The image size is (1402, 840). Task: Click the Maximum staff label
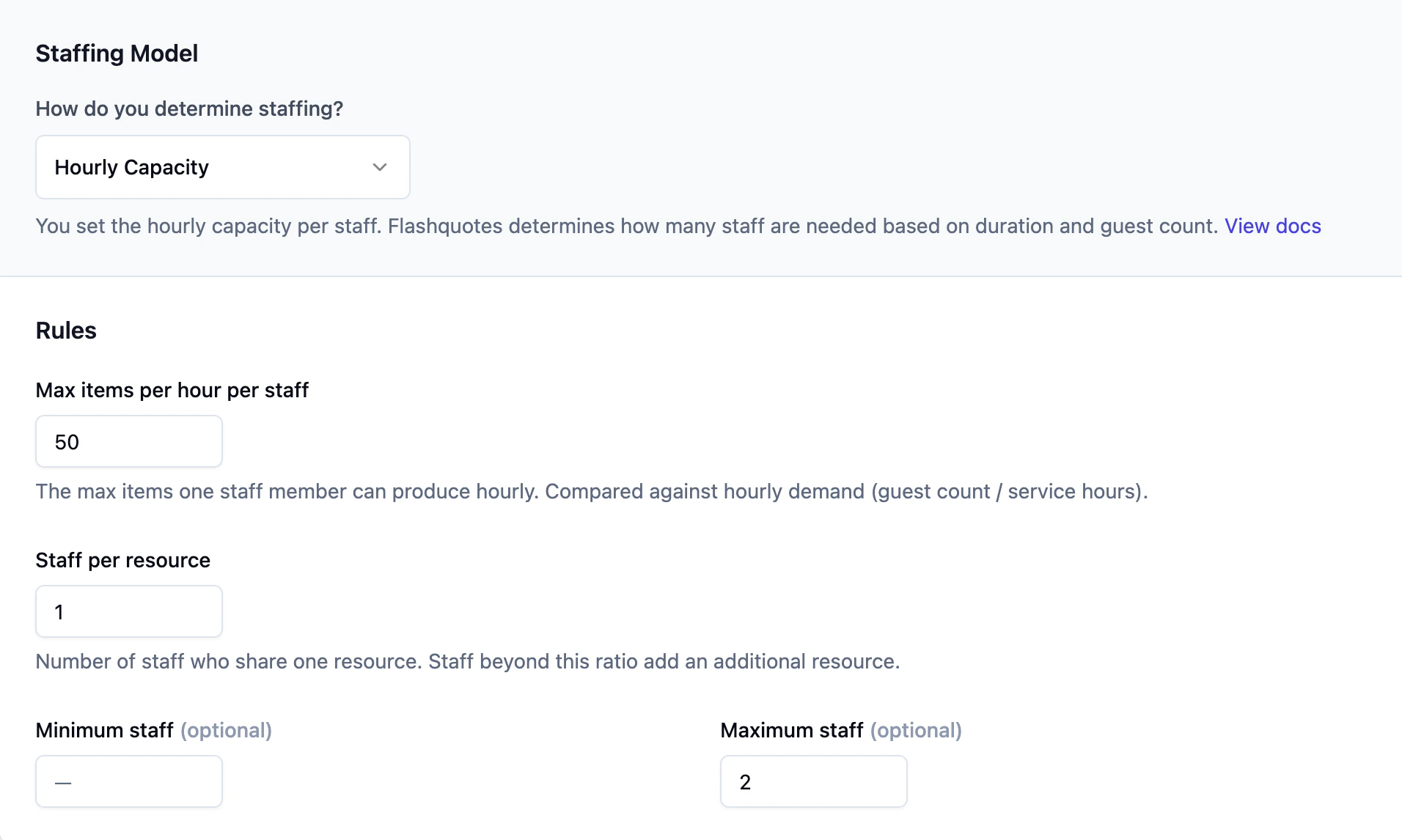tap(791, 730)
